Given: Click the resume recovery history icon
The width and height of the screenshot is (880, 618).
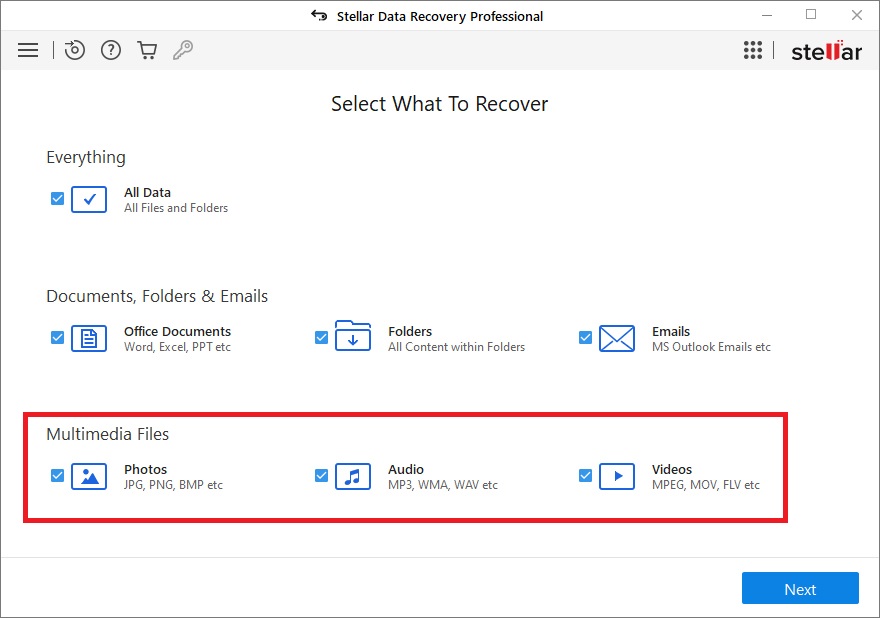Looking at the screenshot, I should tap(74, 50).
